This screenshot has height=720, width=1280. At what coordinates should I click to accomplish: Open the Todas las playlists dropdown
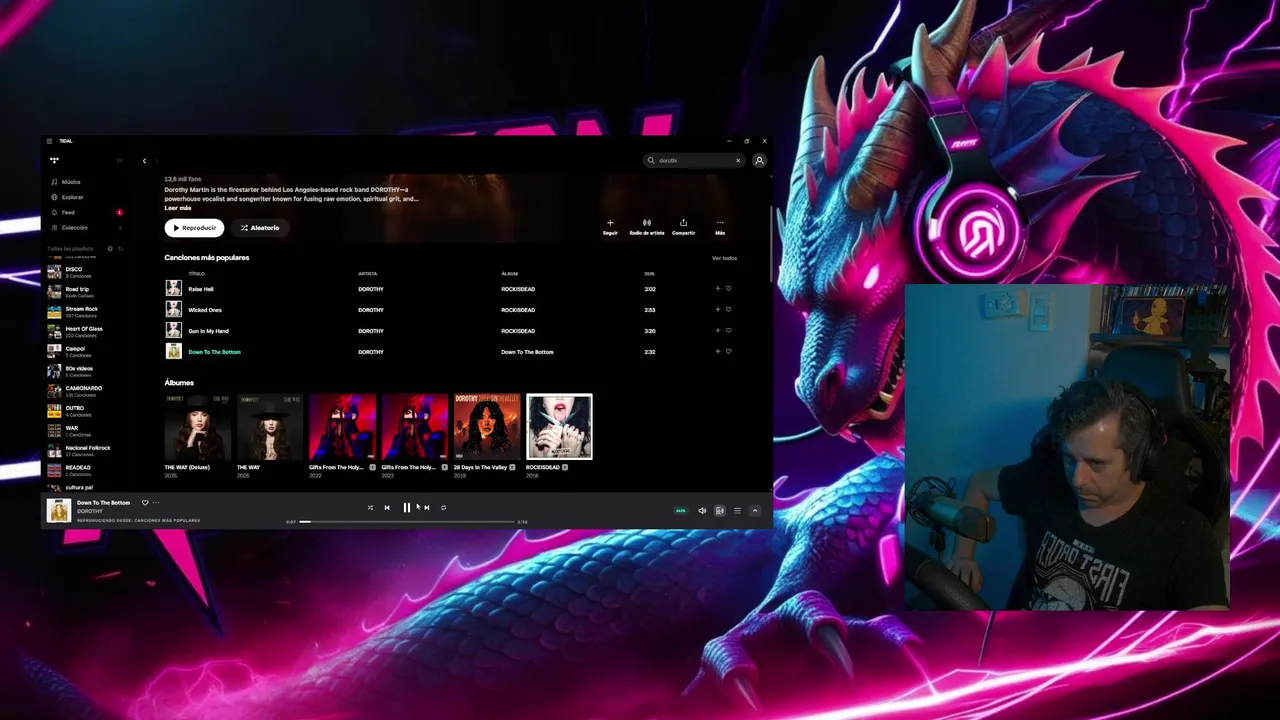click(x=70, y=248)
